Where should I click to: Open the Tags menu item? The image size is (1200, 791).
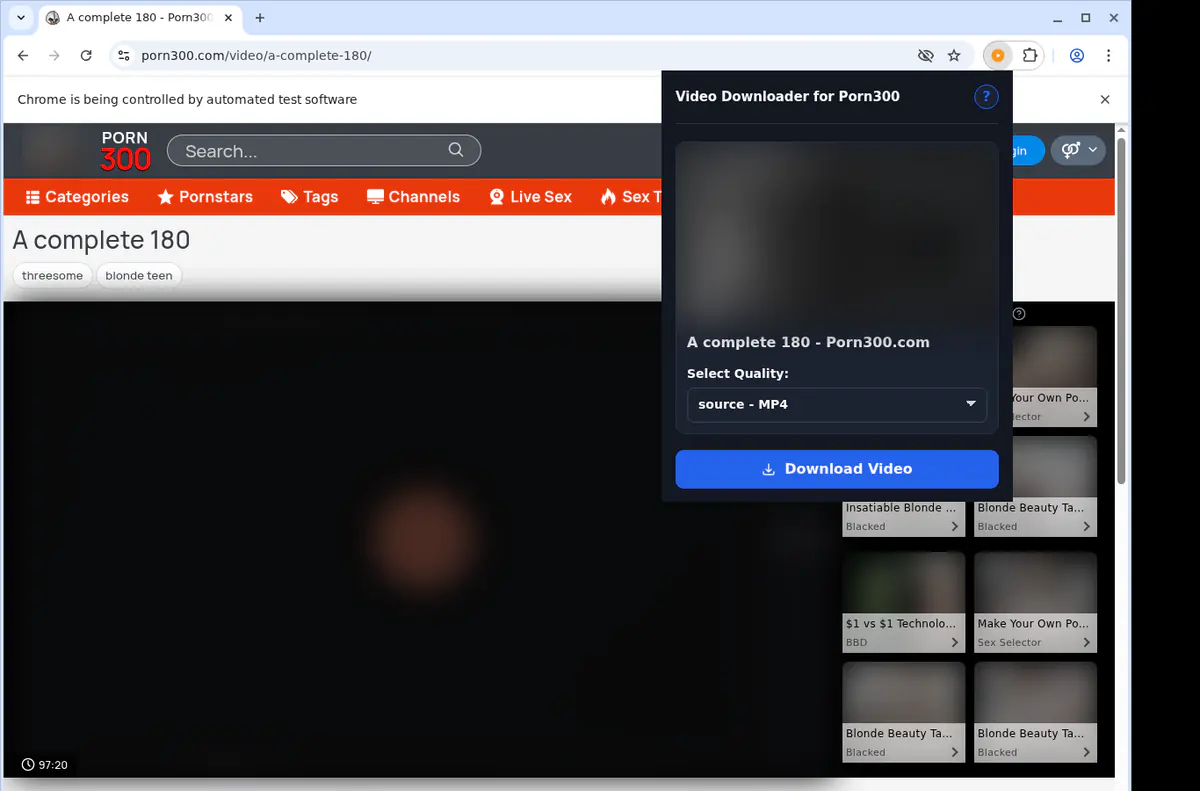(x=309, y=197)
